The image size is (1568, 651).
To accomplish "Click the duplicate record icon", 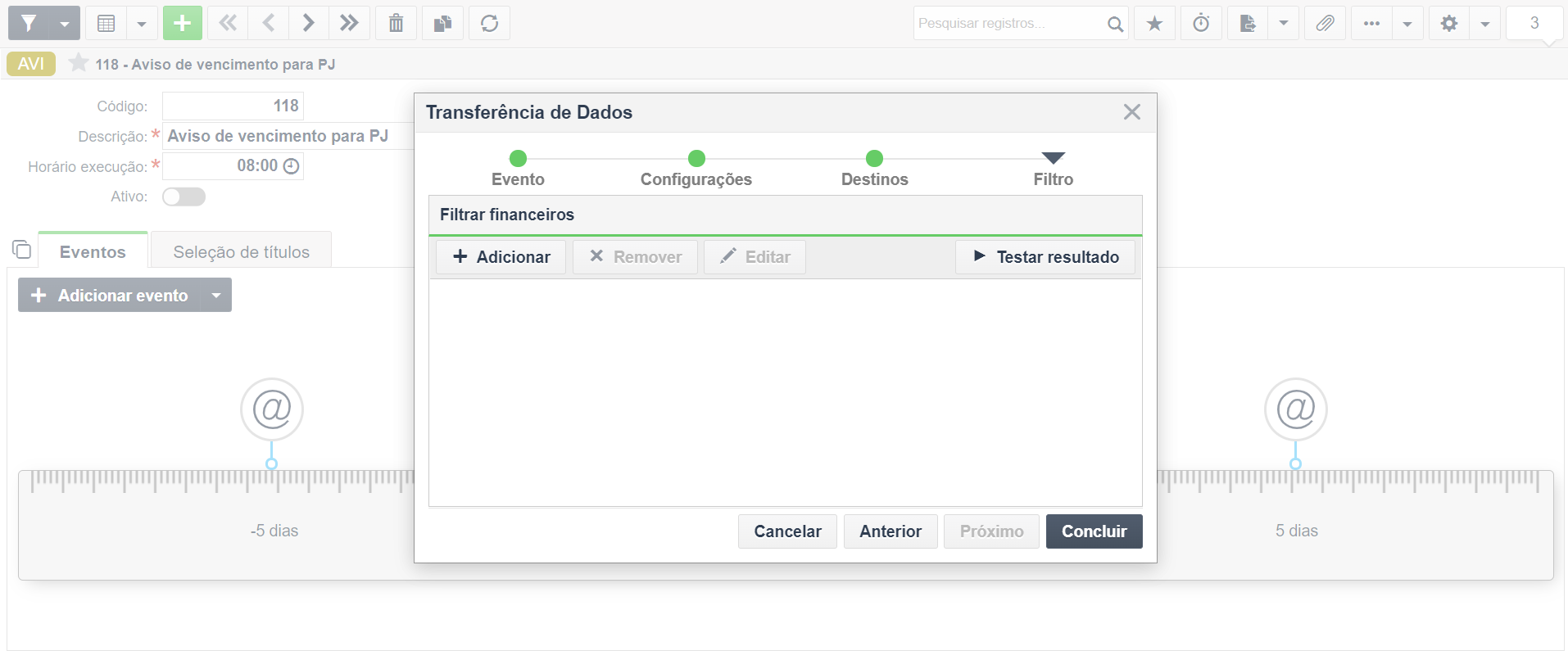I will 442,23.
